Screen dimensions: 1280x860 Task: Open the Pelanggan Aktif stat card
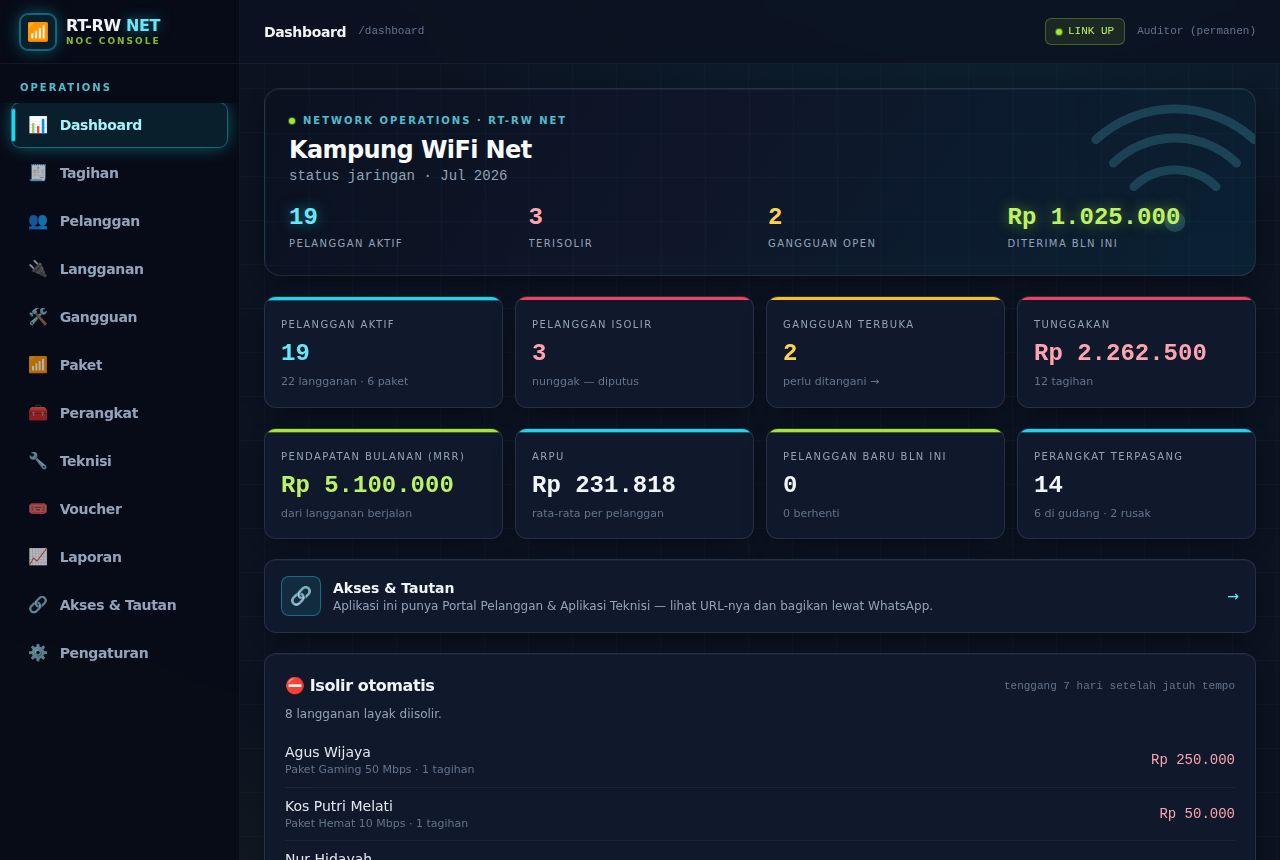pyautogui.click(x=383, y=352)
